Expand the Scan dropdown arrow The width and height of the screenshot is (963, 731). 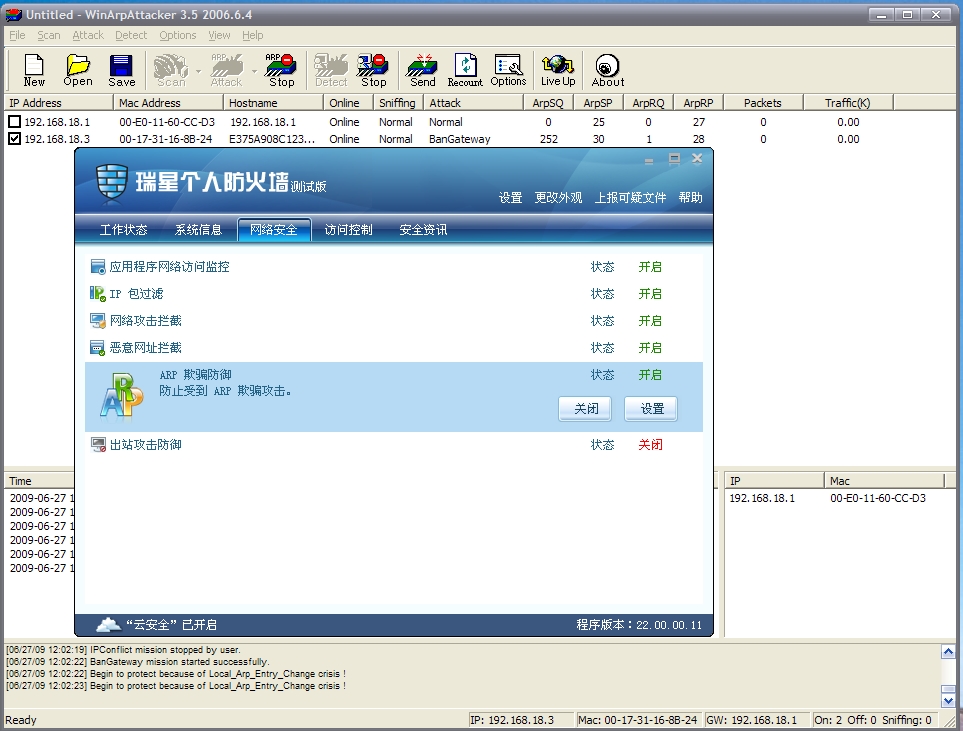click(x=198, y=71)
